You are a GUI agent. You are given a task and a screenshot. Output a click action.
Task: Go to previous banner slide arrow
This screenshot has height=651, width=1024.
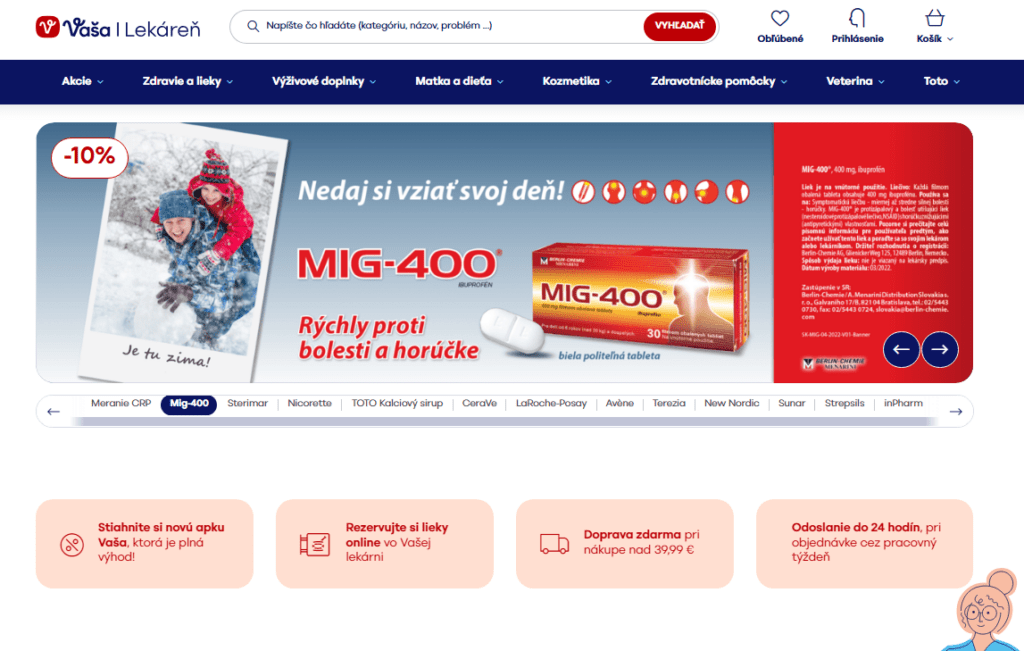tap(901, 349)
